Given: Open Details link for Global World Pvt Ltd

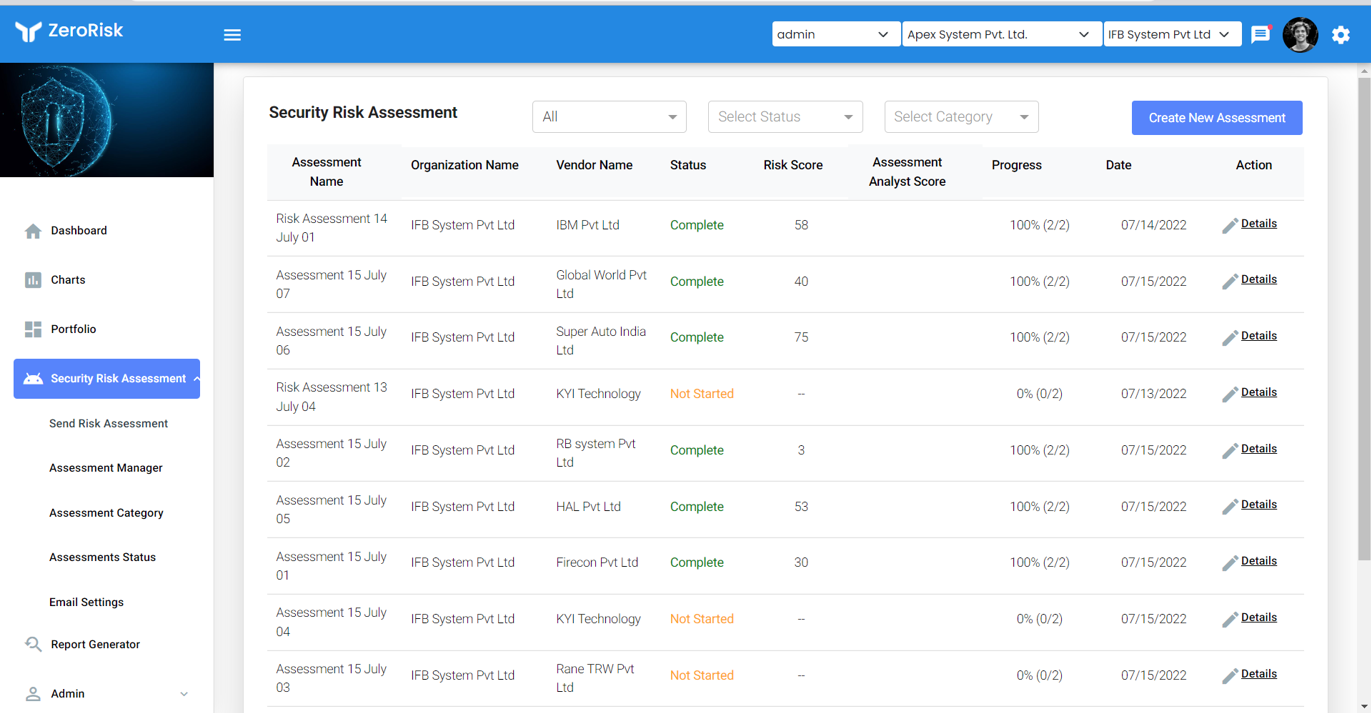Looking at the screenshot, I should pos(1259,280).
